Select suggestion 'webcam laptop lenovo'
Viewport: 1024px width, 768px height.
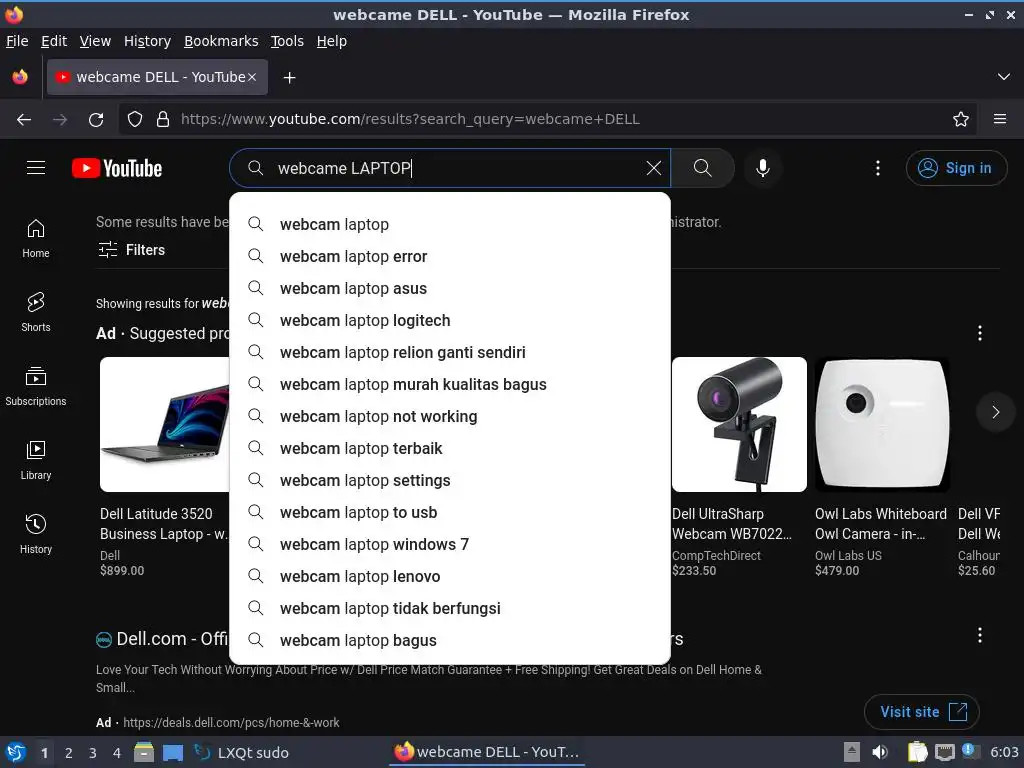pos(450,576)
